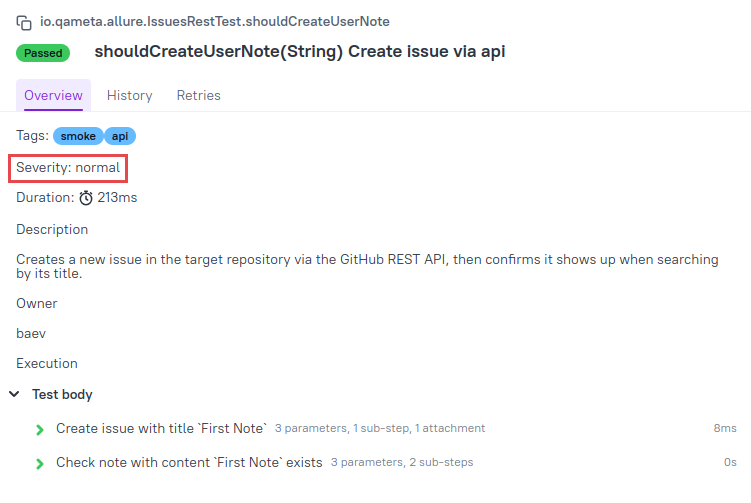Screen dimensions: 751x503
Task: Click the owner name baev
Action: click(31, 333)
